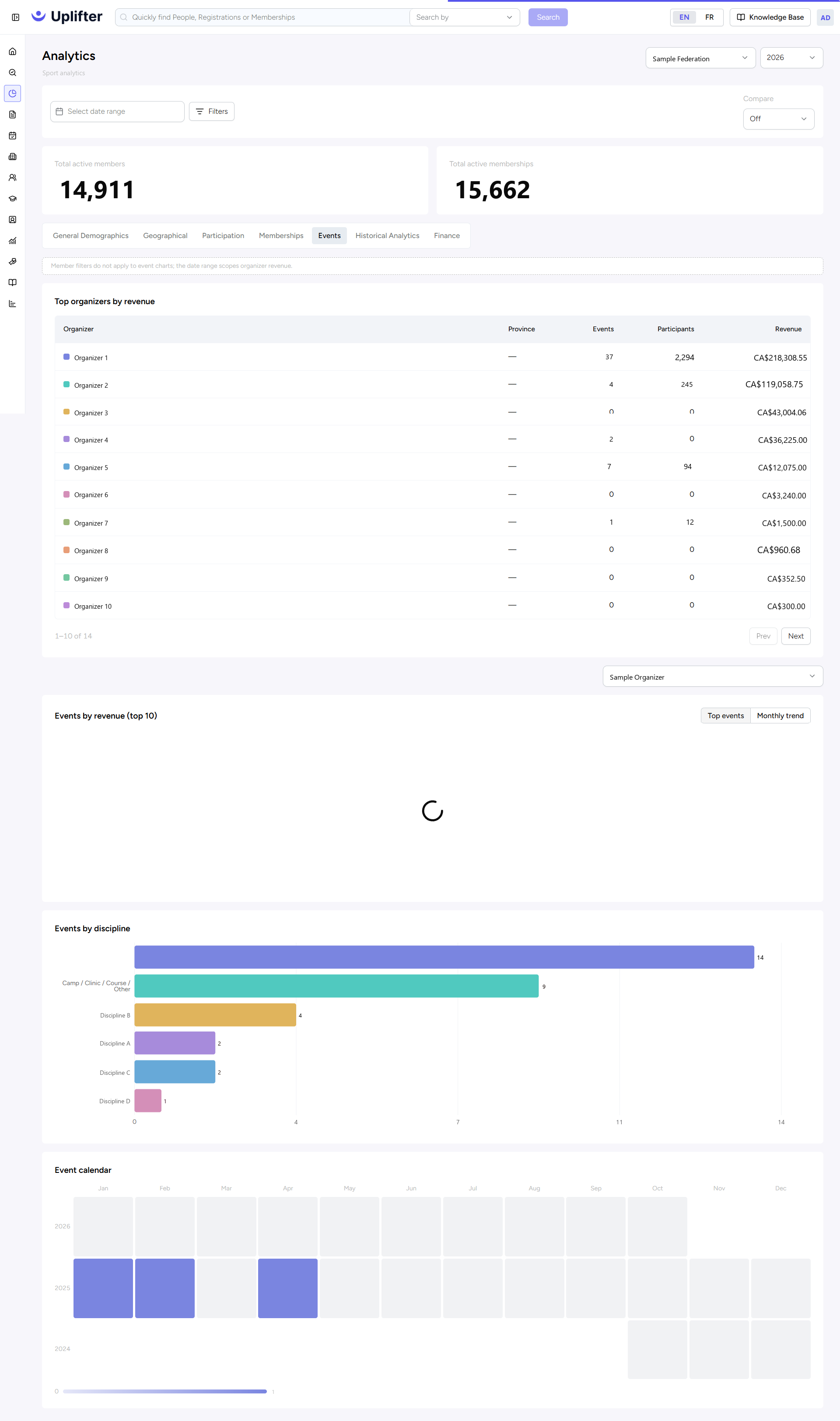Open the hand-with-heart sidebar icon

click(x=12, y=262)
